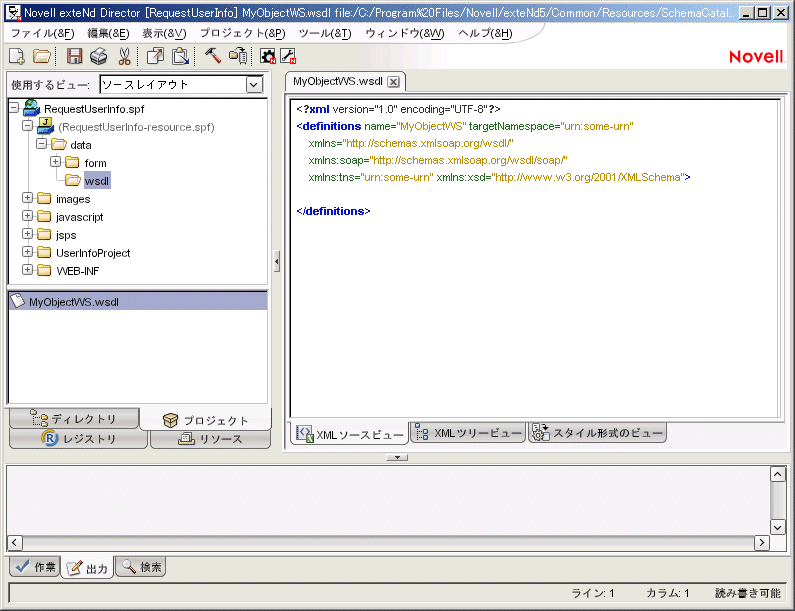Open the ウィンドウ menu
The width and height of the screenshot is (795, 611).
pos(405,33)
